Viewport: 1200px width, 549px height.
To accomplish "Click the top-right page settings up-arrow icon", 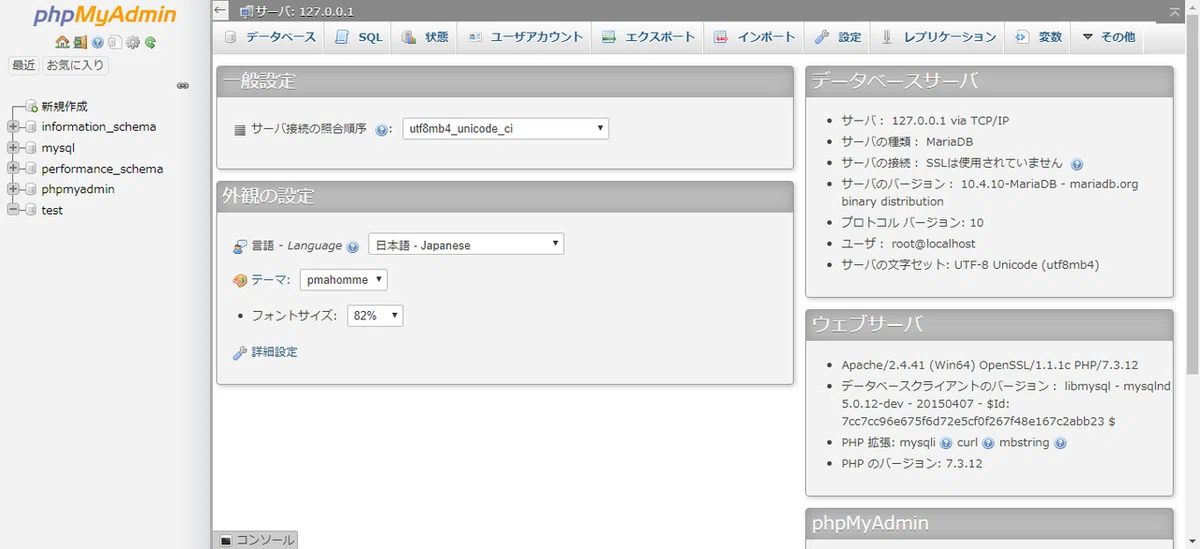I will coord(1177,11).
